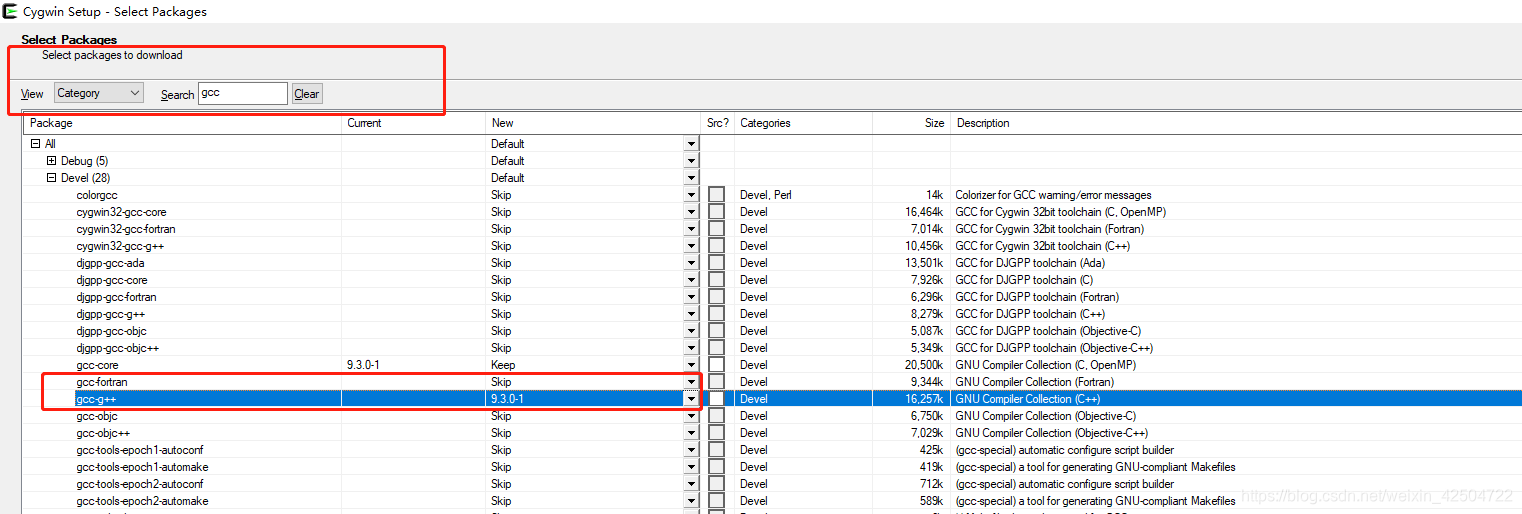Select the gcc-core package name
The height and width of the screenshot is (514, 1522).
97,365
